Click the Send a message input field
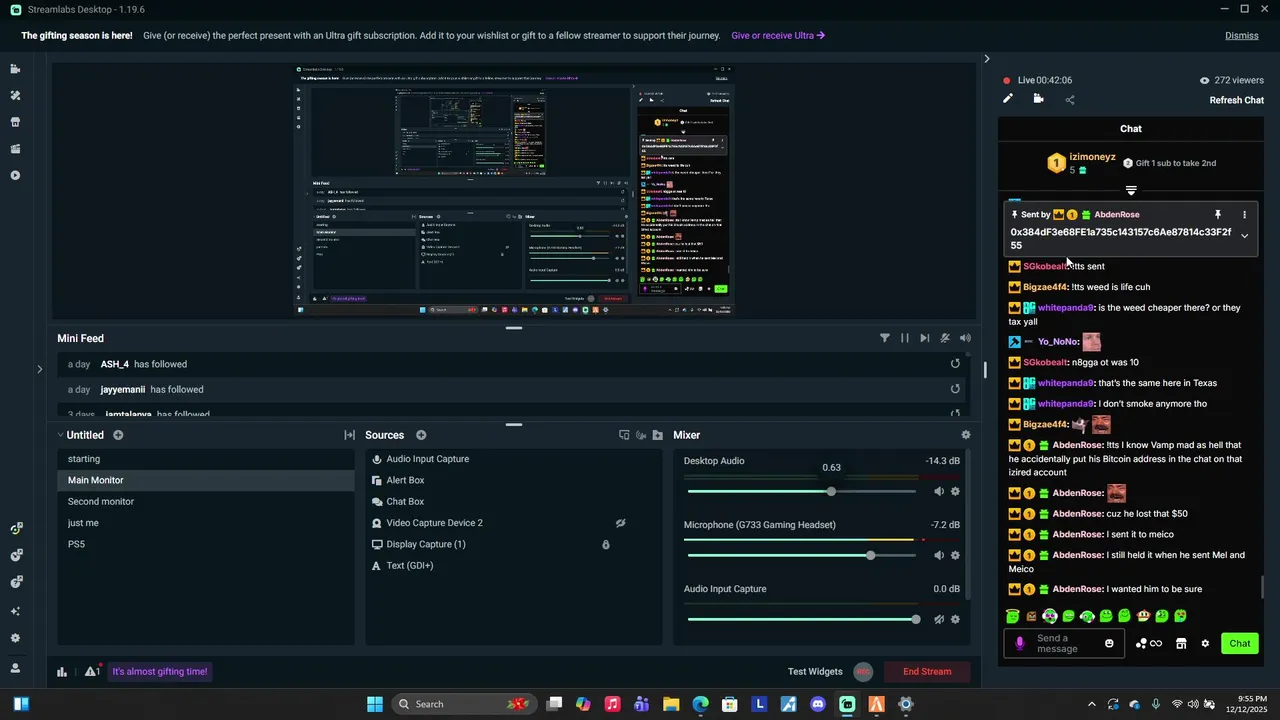This screenshot has width=1280, height=720. 1065,644
